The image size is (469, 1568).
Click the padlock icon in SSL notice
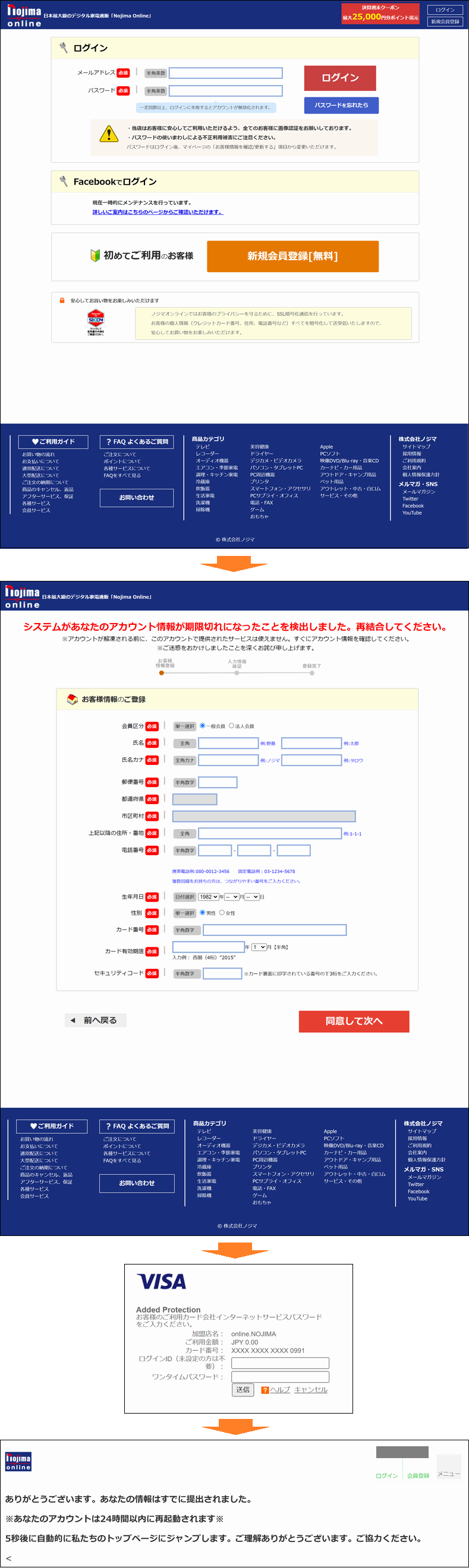[62, 301]
